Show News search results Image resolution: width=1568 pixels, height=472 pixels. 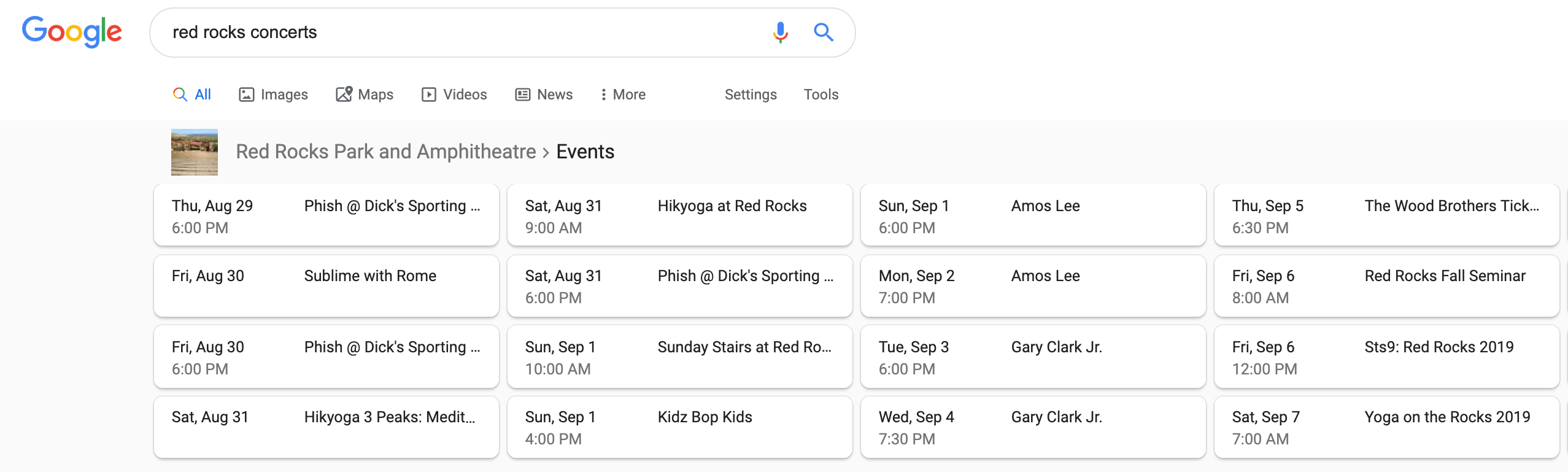point(544,95)
